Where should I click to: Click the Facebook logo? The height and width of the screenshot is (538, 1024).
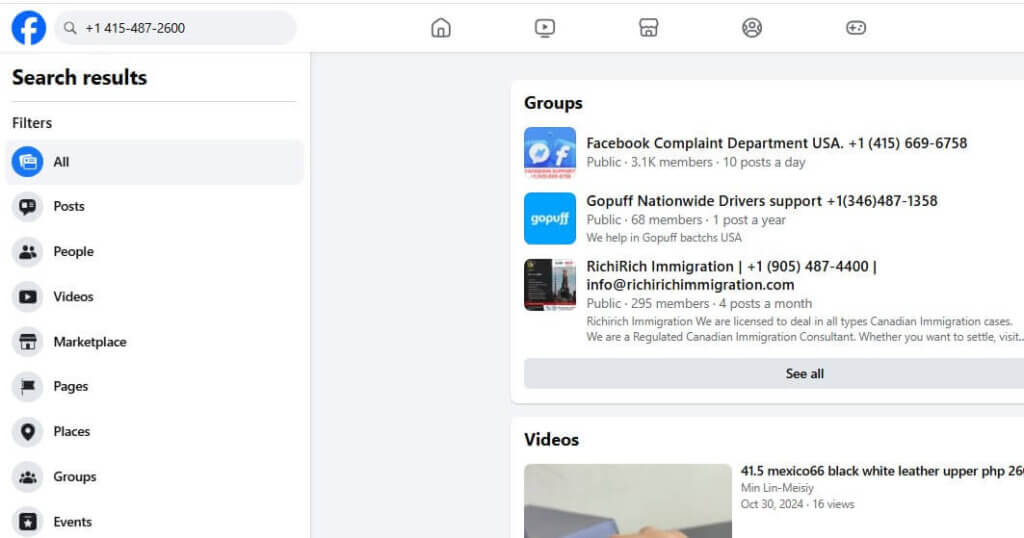(x=29, y=28)
